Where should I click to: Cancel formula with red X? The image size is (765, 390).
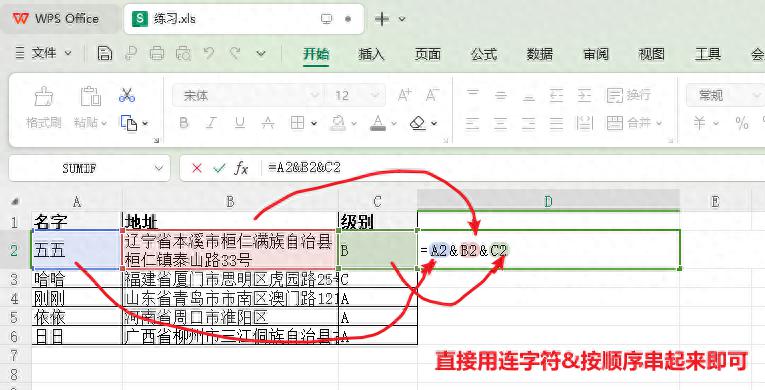pyautogui.click(x=197, y=168)
